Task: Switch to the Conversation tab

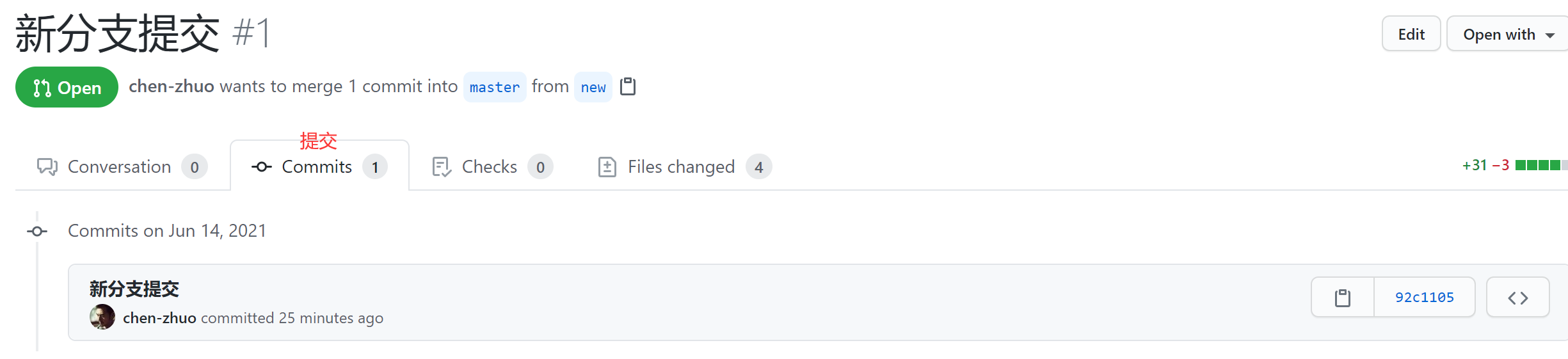Action: [x=119, y=167]
